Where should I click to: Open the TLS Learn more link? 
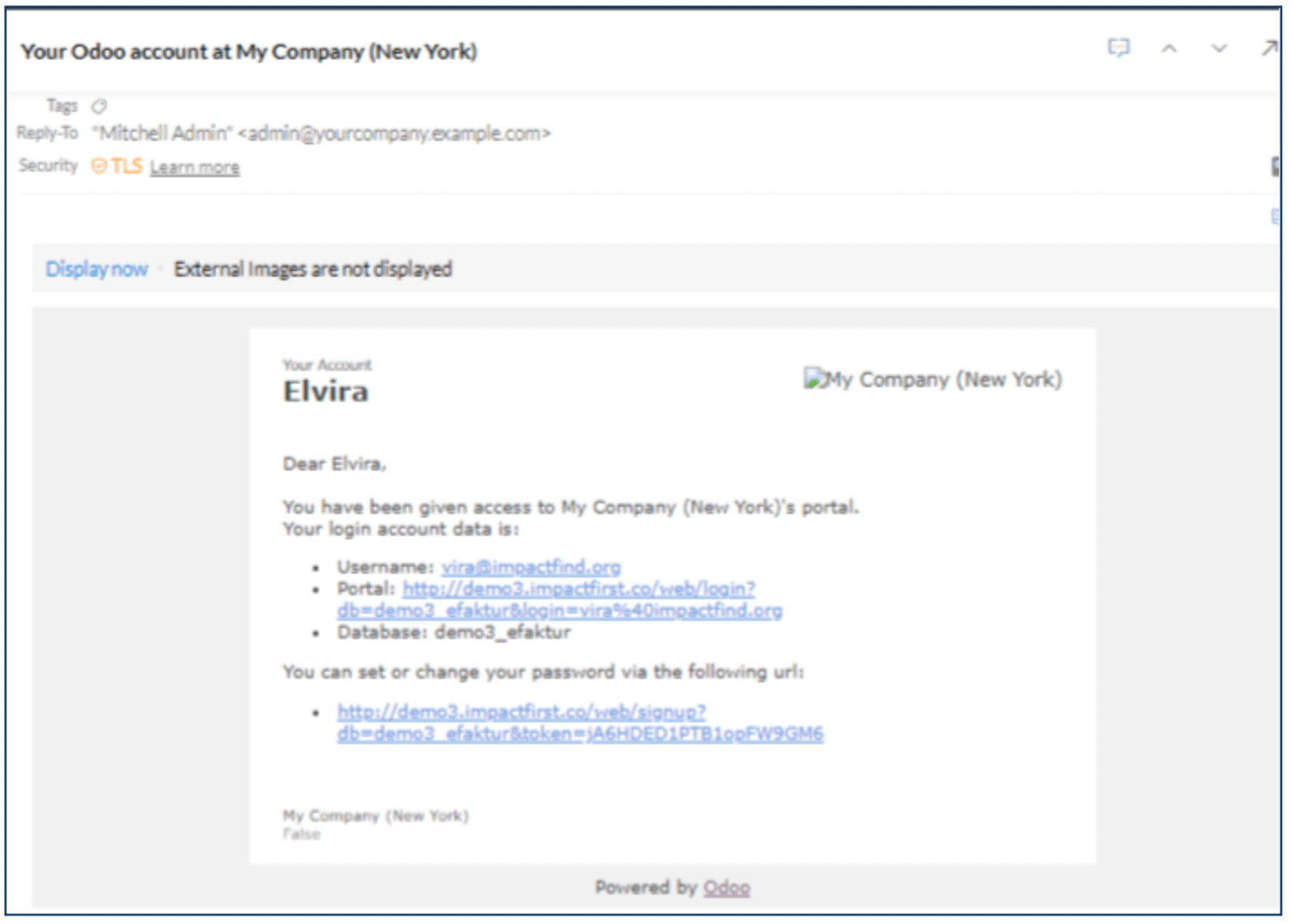(195, 167)
